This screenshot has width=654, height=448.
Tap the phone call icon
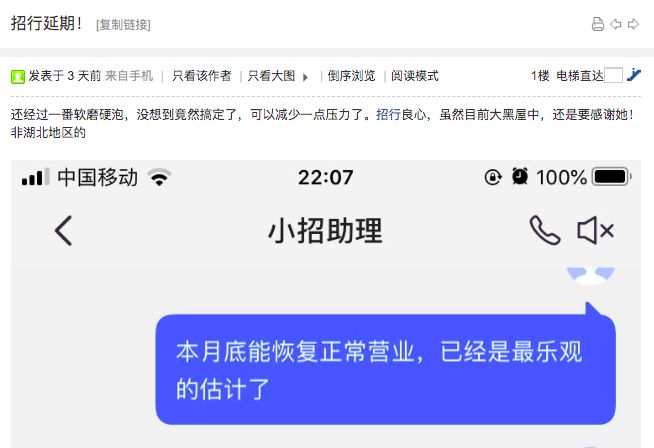tap(545, 230)
